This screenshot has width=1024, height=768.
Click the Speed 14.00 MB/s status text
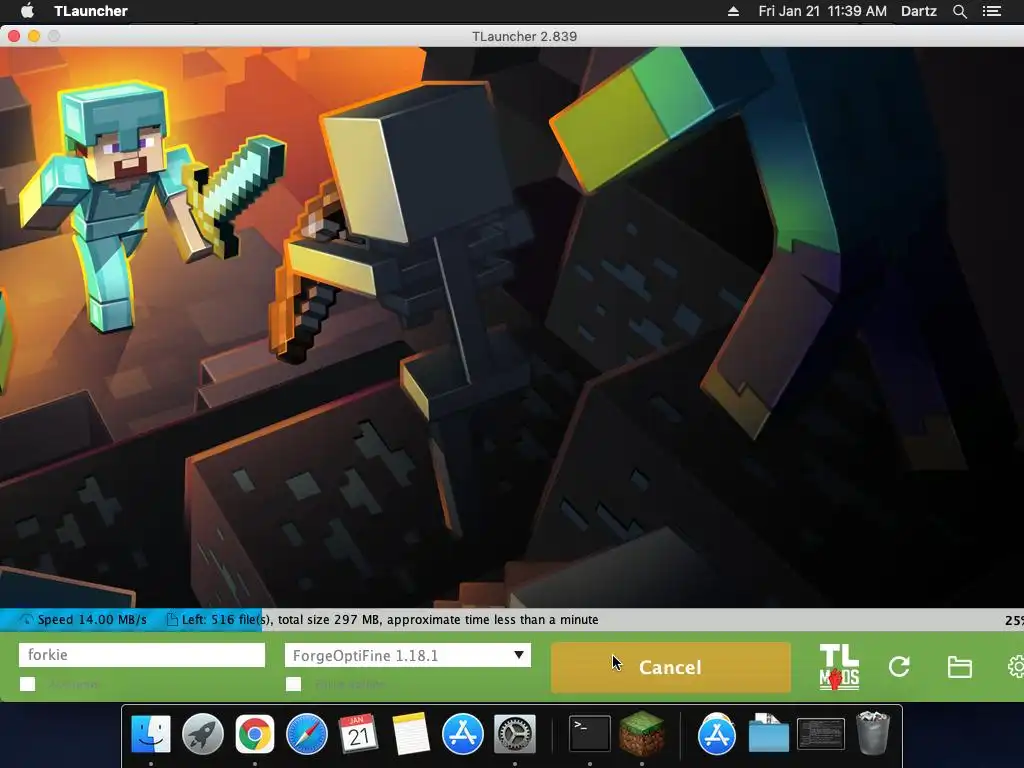[x=92, y=620]
